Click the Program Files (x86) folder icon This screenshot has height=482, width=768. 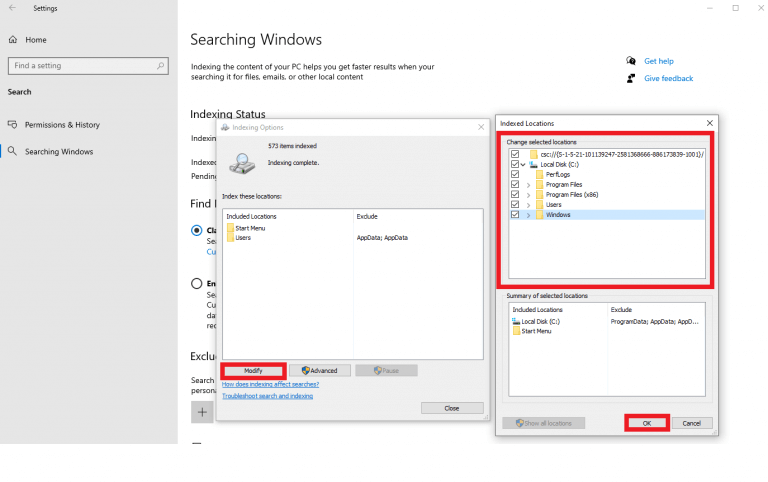click(540, 194)
